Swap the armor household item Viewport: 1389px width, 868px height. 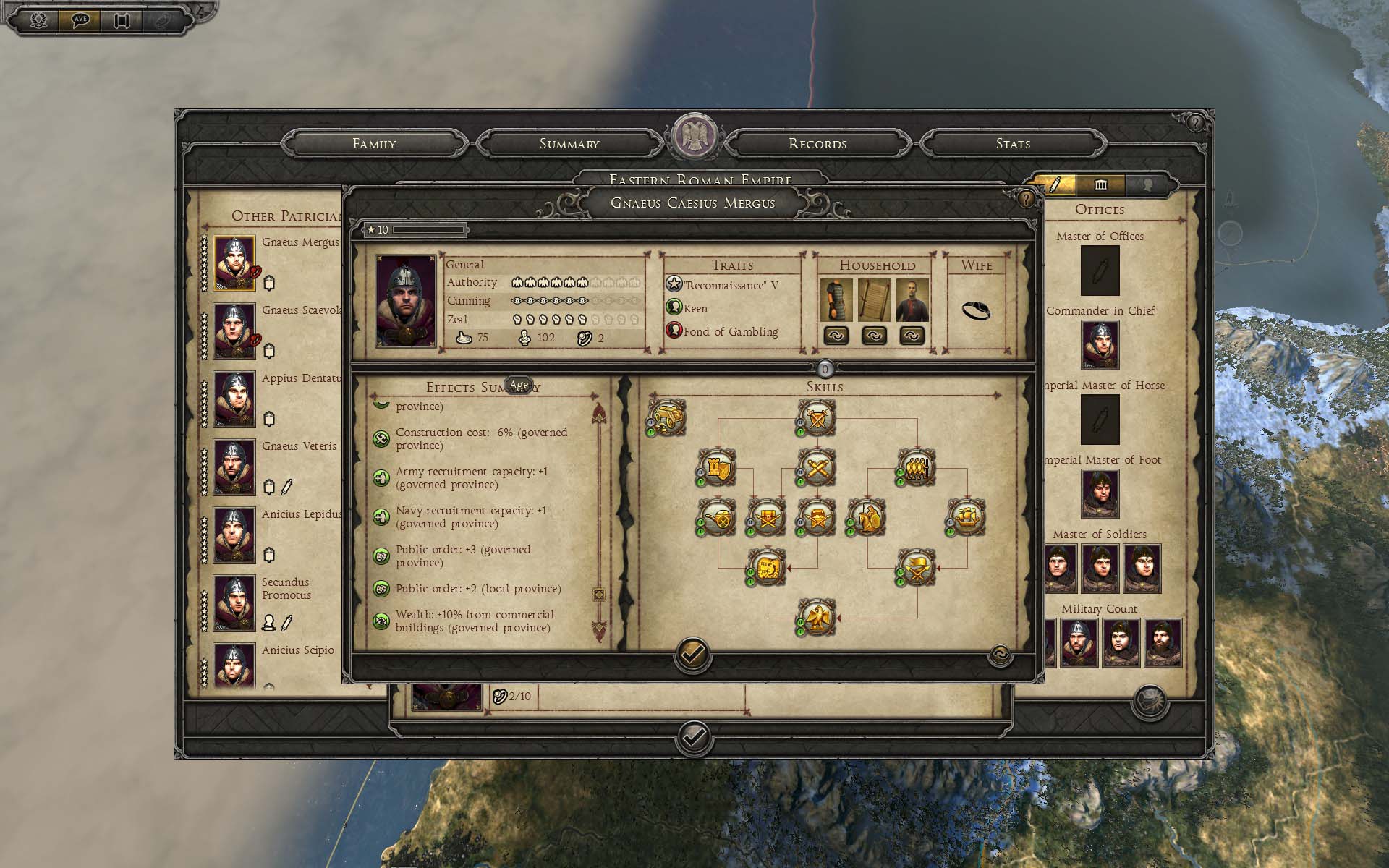click(836, 336)
